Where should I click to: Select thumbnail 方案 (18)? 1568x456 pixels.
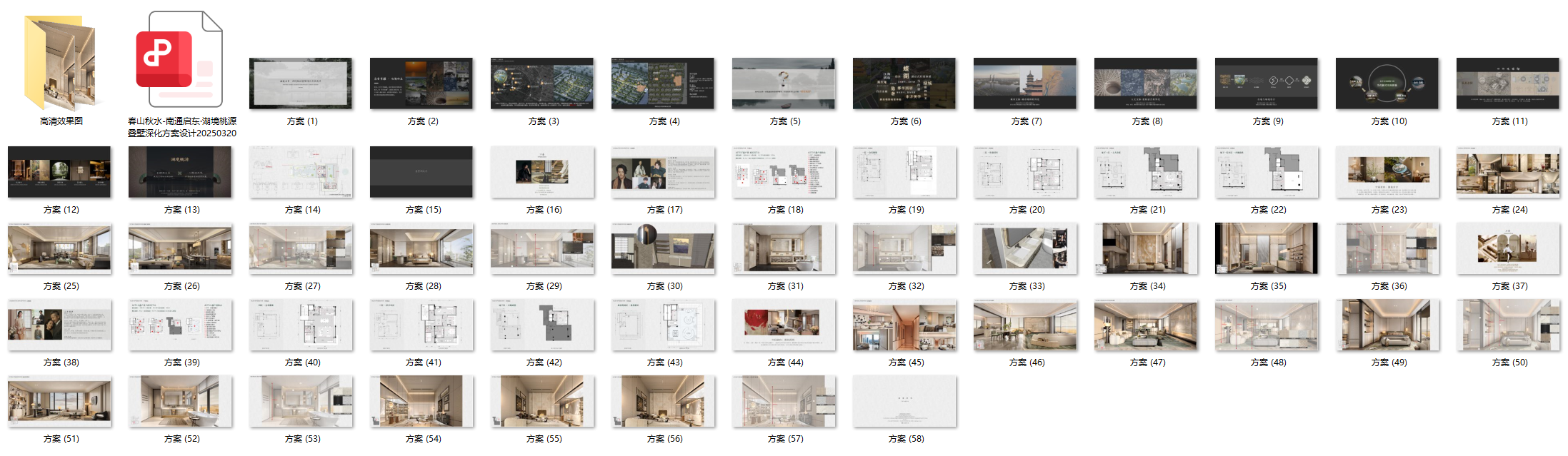point(784,172)
